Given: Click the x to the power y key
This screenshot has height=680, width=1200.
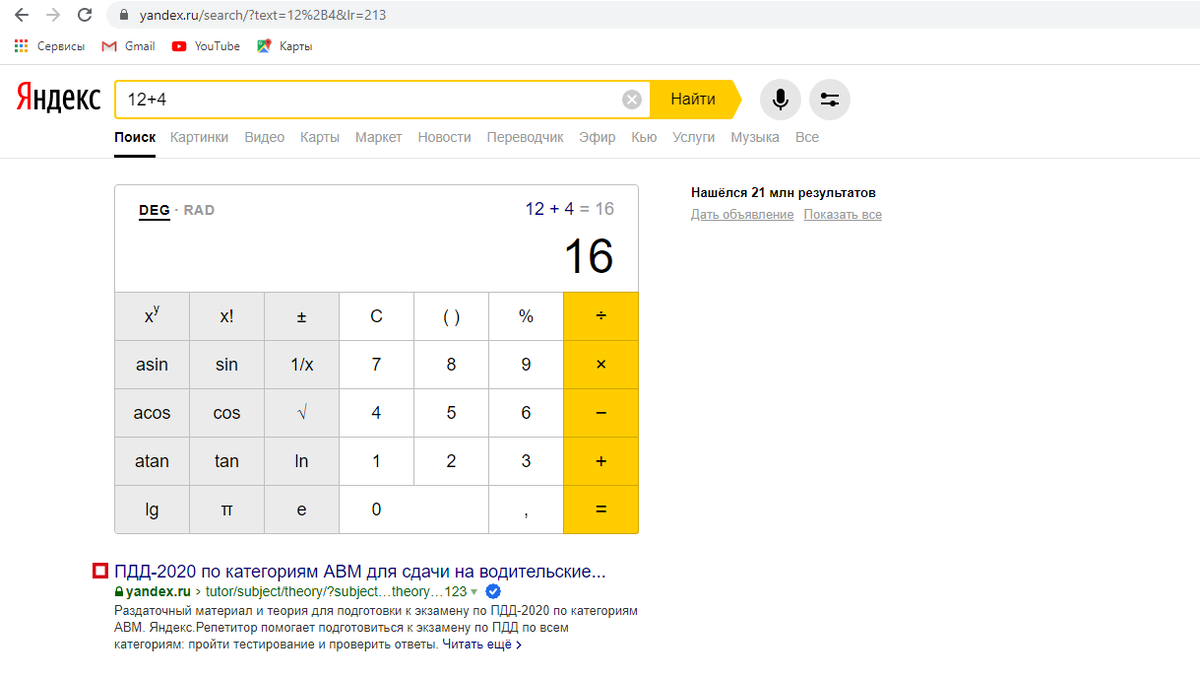Looking at the screenshot, I should pos(152,316).
